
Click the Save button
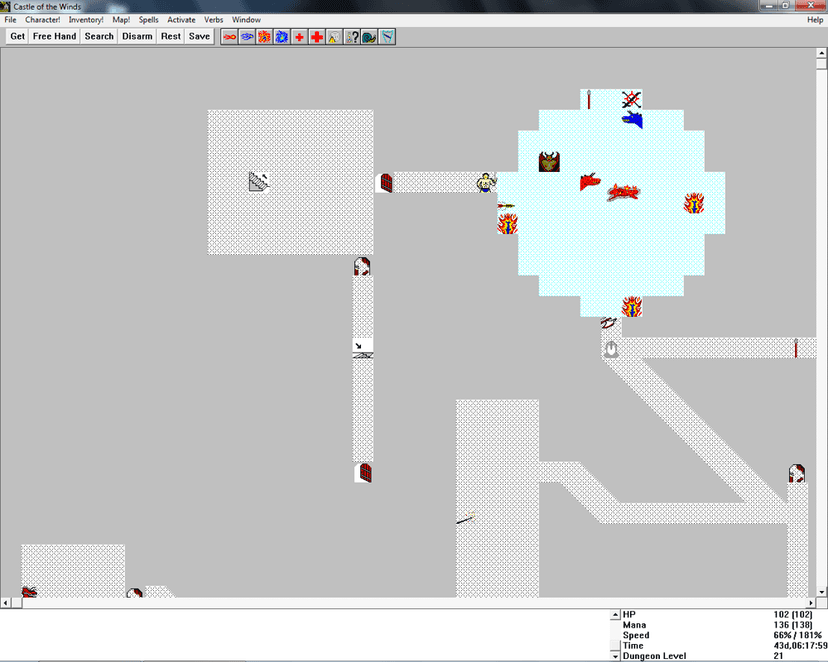click(x=199, y=36)
